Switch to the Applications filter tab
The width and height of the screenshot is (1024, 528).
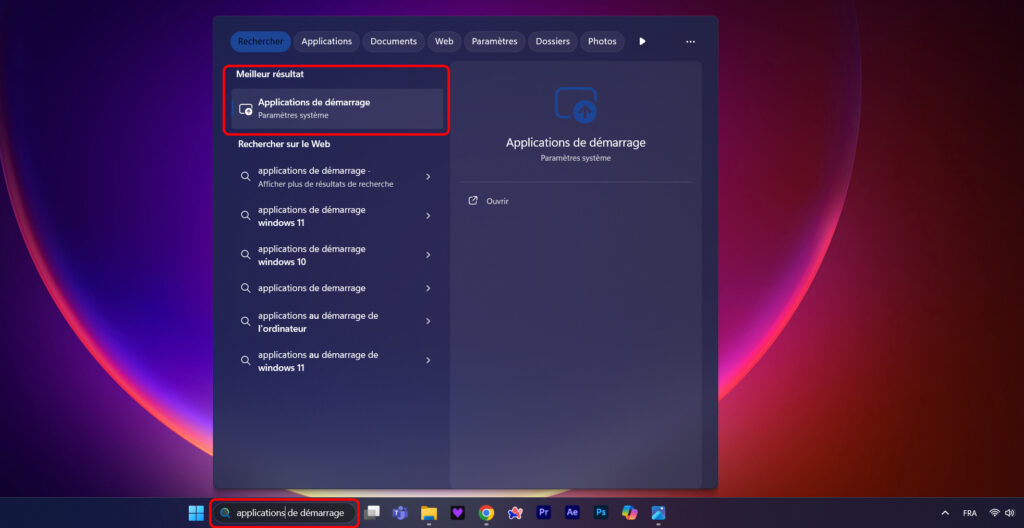point(327,41)
